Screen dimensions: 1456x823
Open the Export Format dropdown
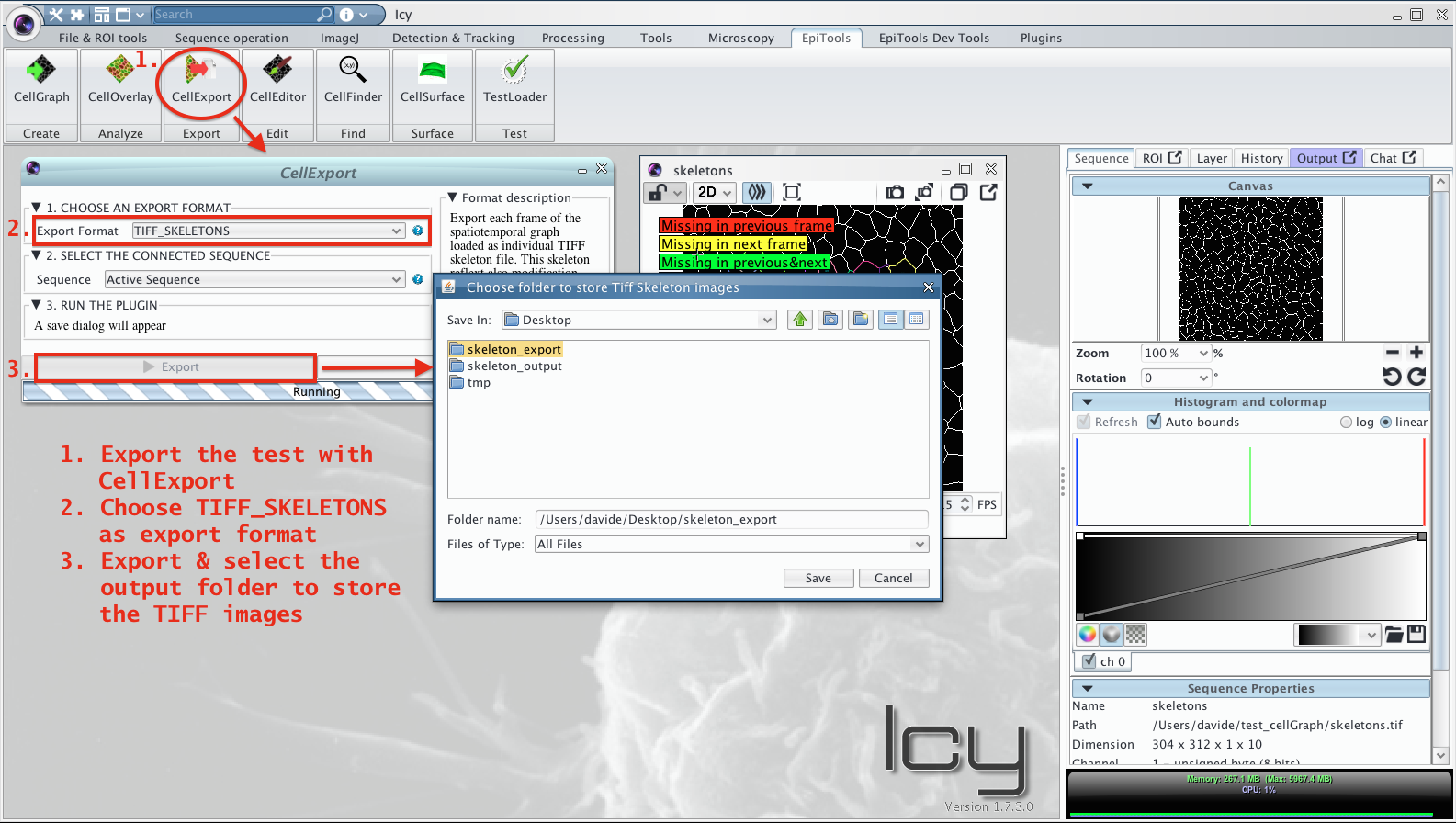pos(268,231)
